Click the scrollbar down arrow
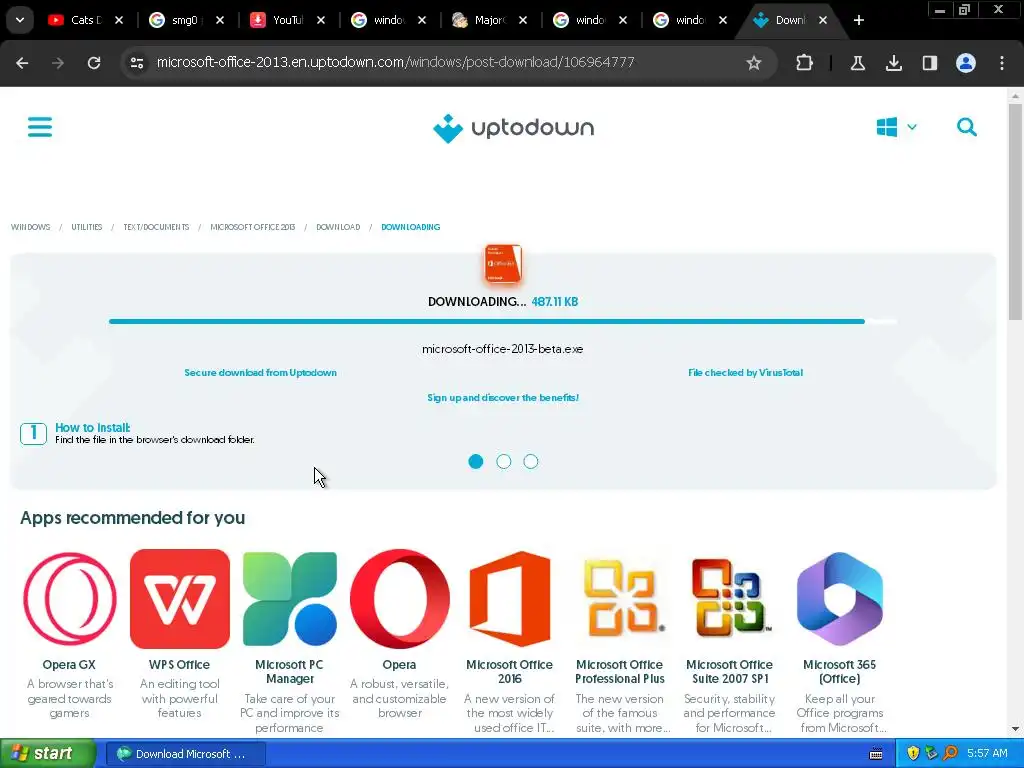The width and height of the screenshot is (1024, 768). click(1015, 729)
